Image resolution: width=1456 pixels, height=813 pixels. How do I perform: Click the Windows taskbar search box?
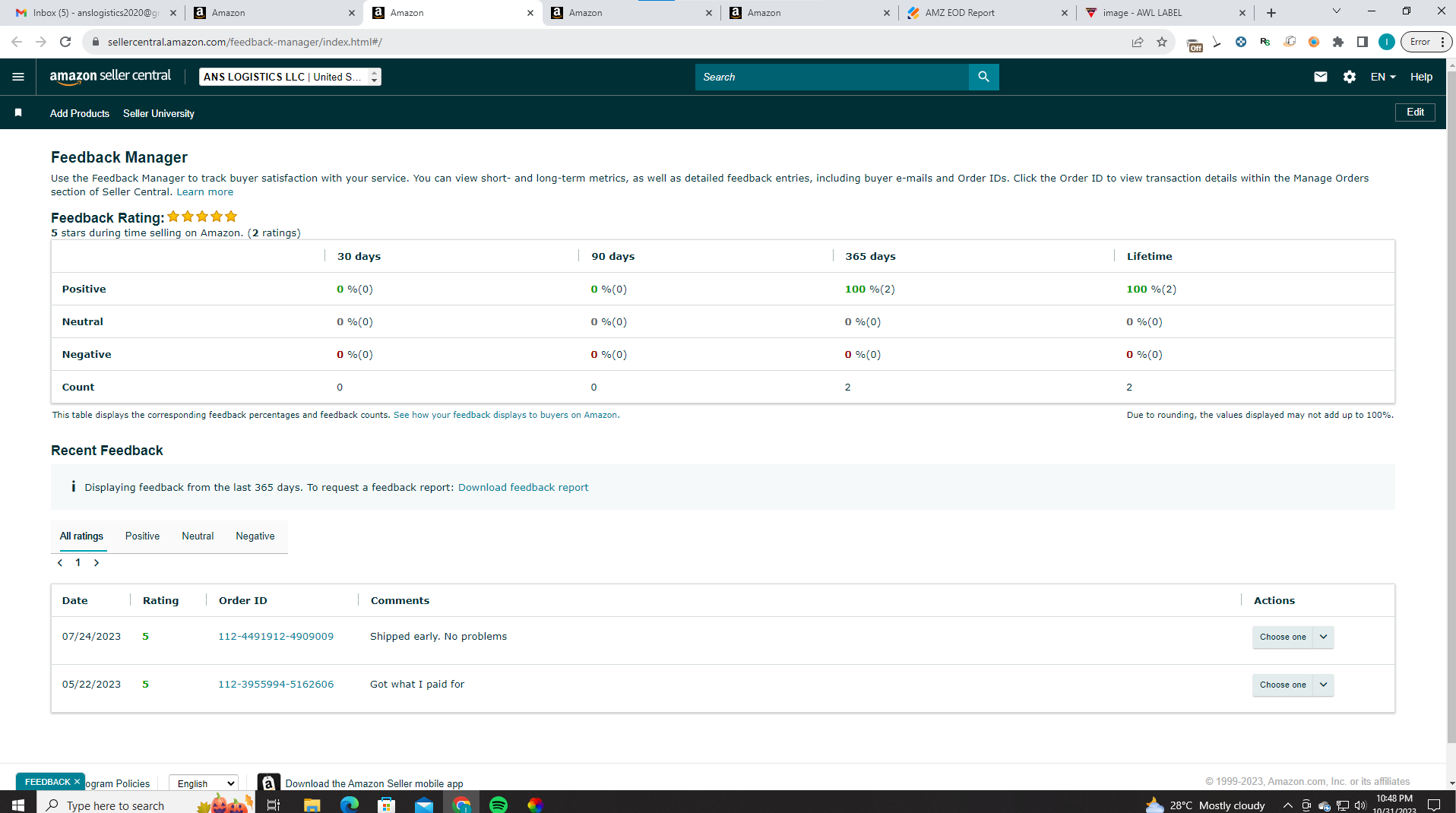pos(146,805)
